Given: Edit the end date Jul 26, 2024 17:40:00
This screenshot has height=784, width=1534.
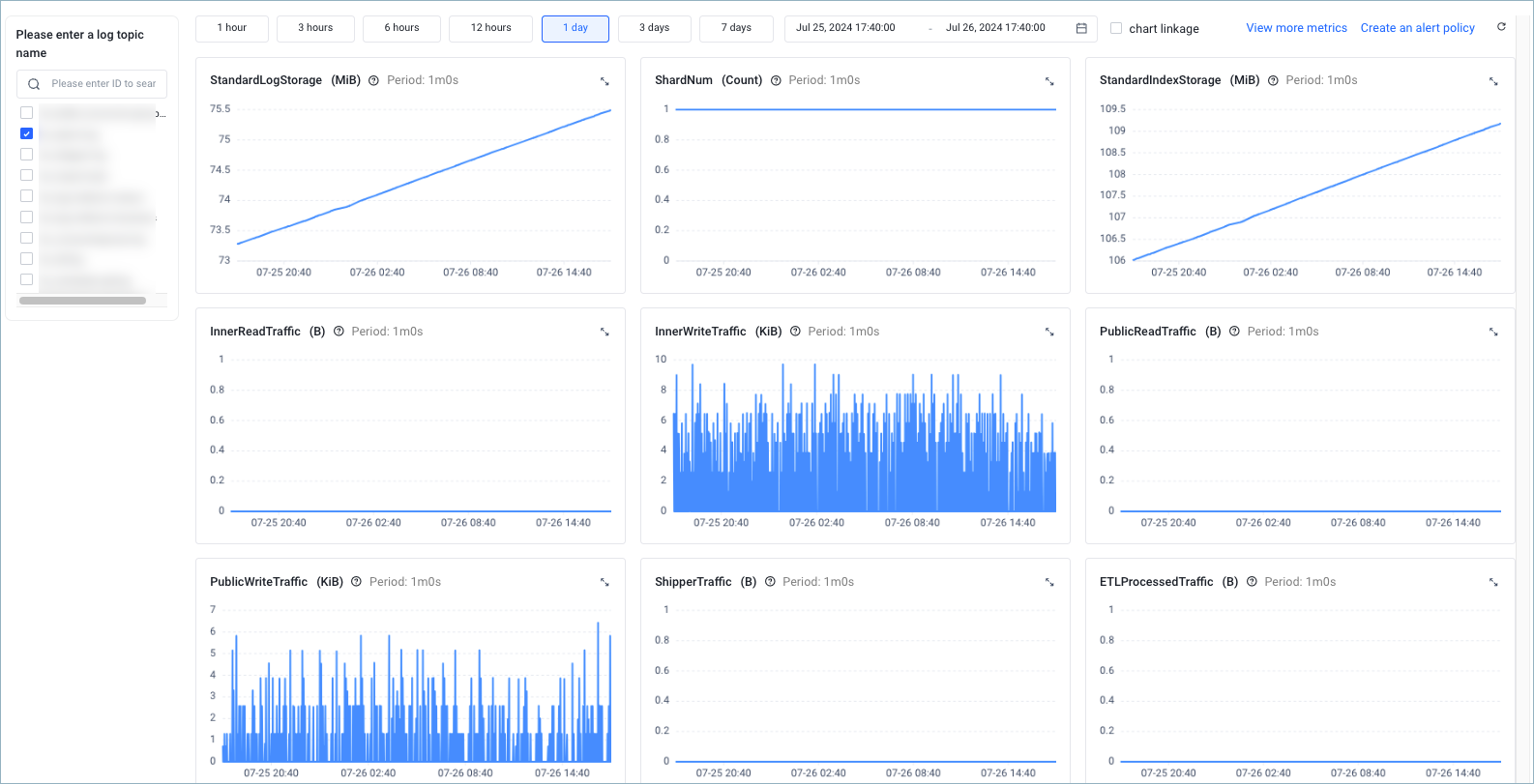Looking at the screenshot, I should click(995, 28).
